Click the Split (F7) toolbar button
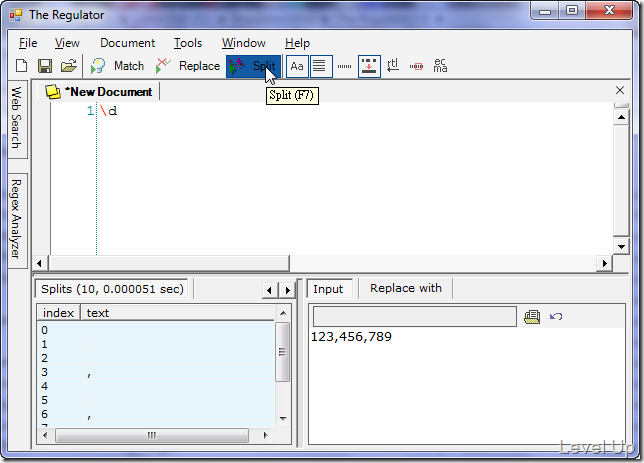The height and width of the screenshot is (463, 644). [253, 66]
